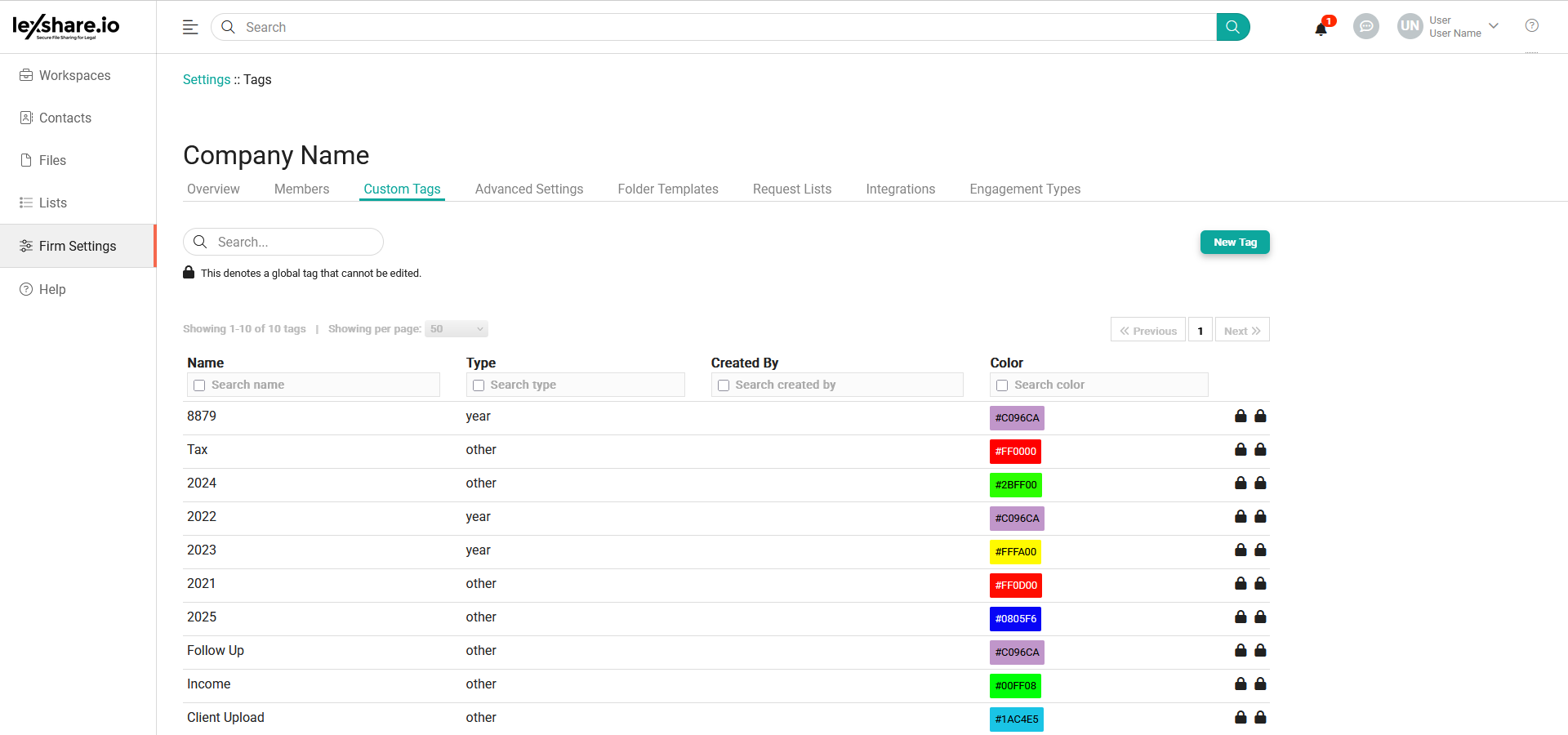The height and width of the screenshot is (735, 1568).
Task: Open the per page count dropdown
Action: [457, 329]
